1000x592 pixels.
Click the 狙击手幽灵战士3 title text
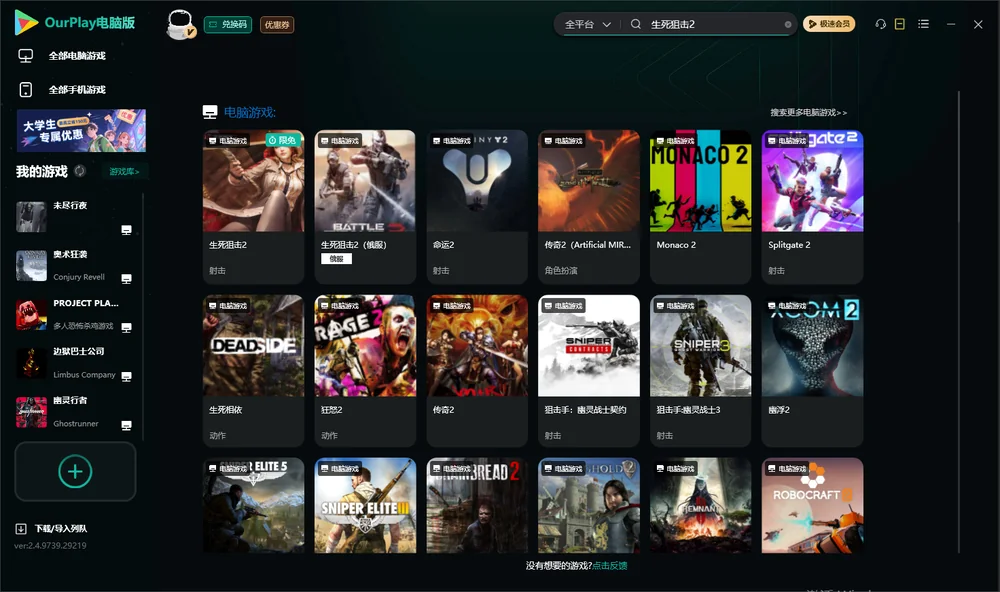688,410
